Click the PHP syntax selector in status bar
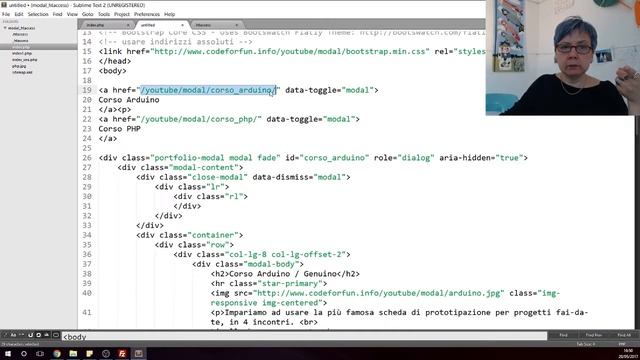 622,344
